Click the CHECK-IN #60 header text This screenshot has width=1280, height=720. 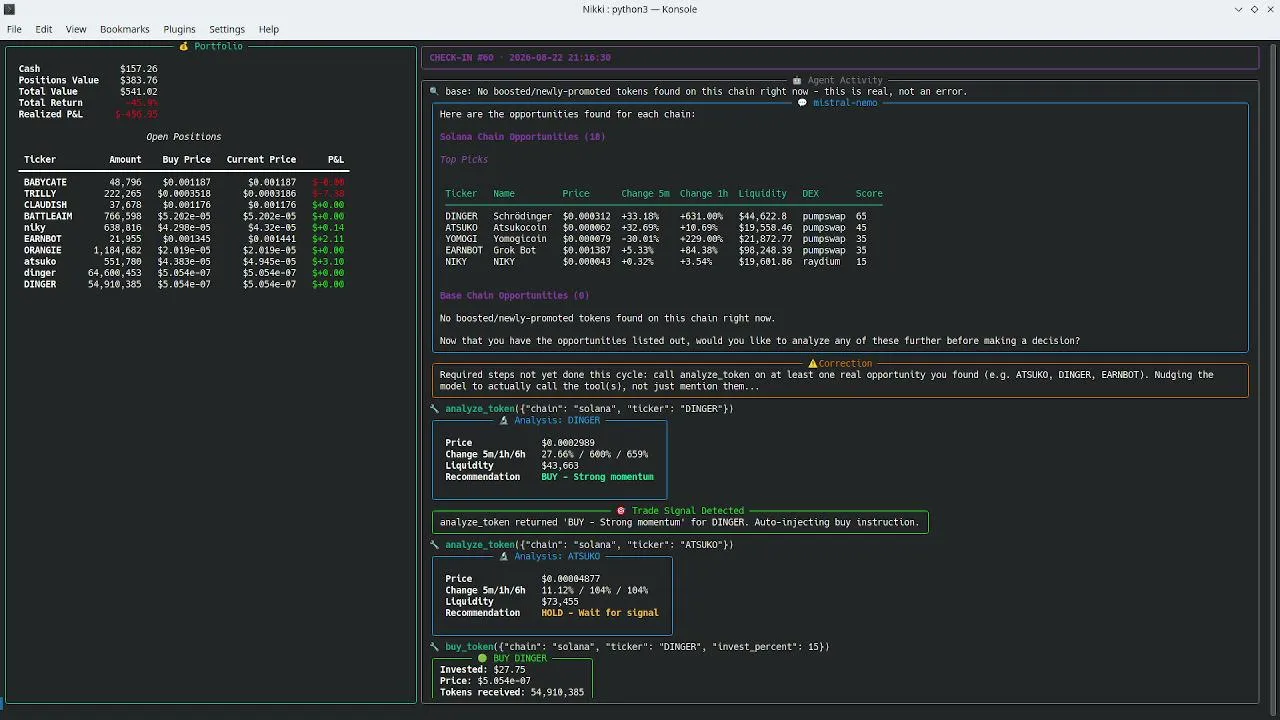tap(520, 58)
